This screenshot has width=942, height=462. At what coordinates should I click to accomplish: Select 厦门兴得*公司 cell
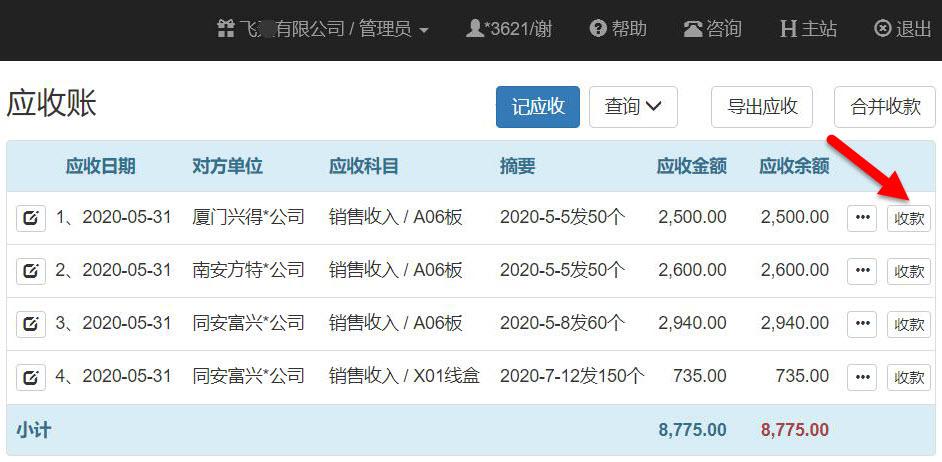(249, 217)
